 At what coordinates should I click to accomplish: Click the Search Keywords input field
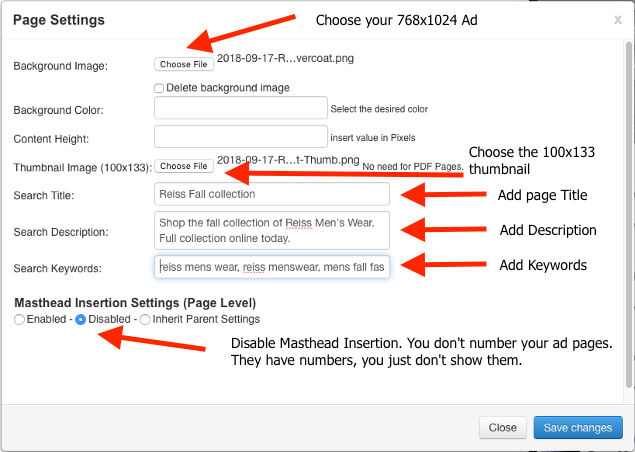click(x=272, y=267)
